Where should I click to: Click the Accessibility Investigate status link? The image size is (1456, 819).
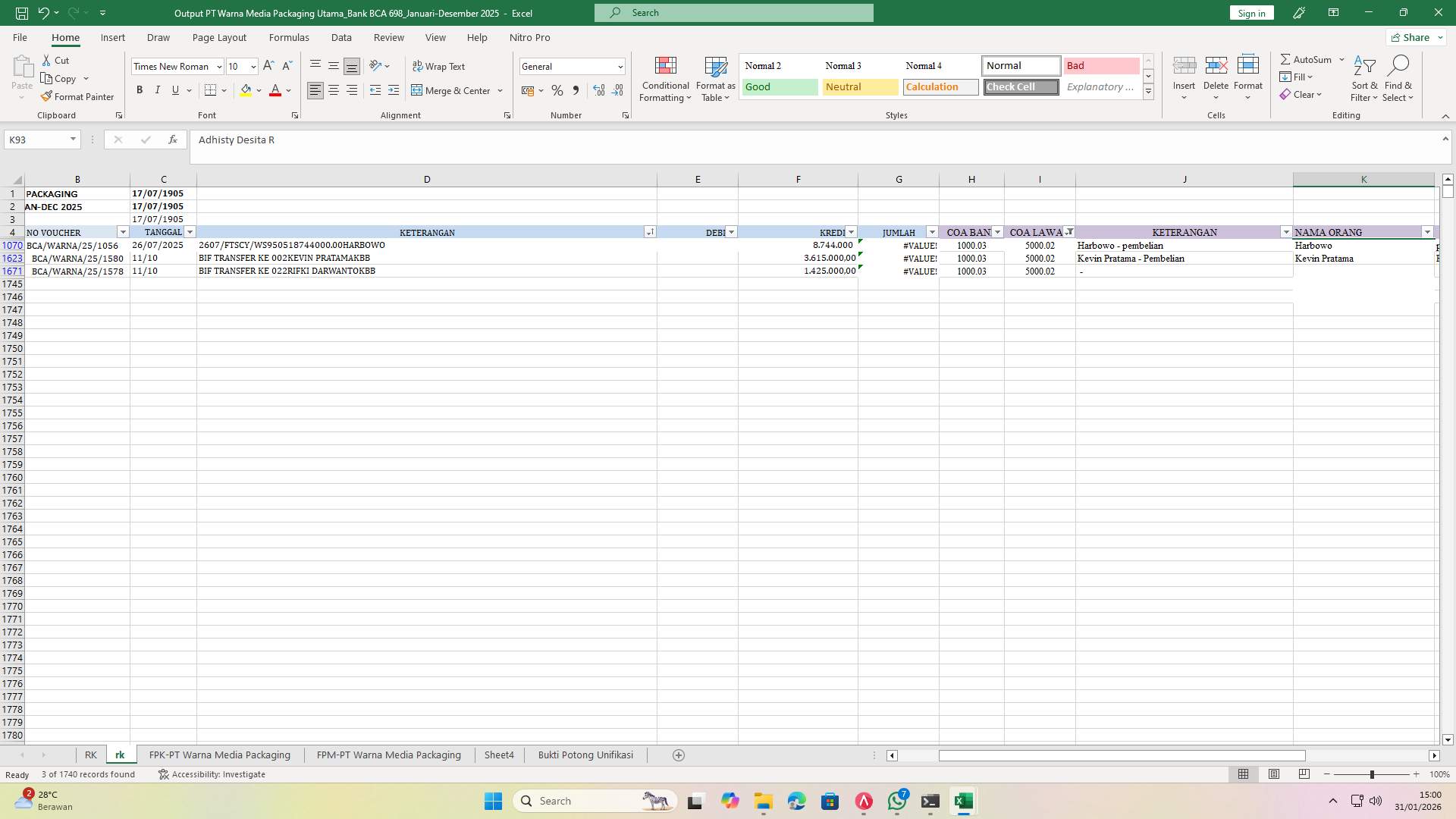(219, 774)
